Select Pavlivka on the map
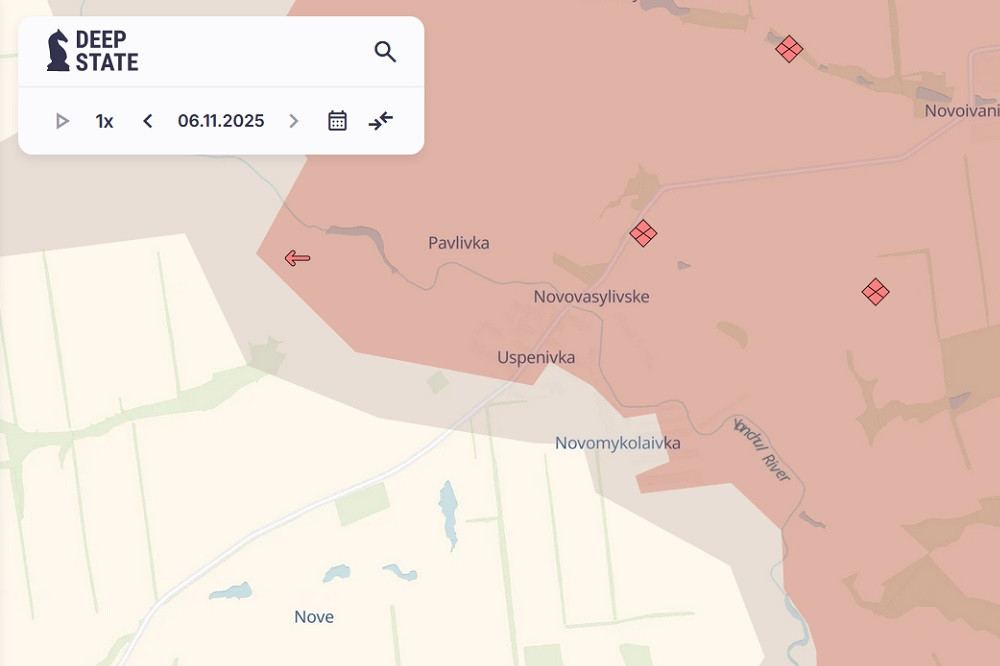Screen dimensions: 1000x666 click(458, 242)
